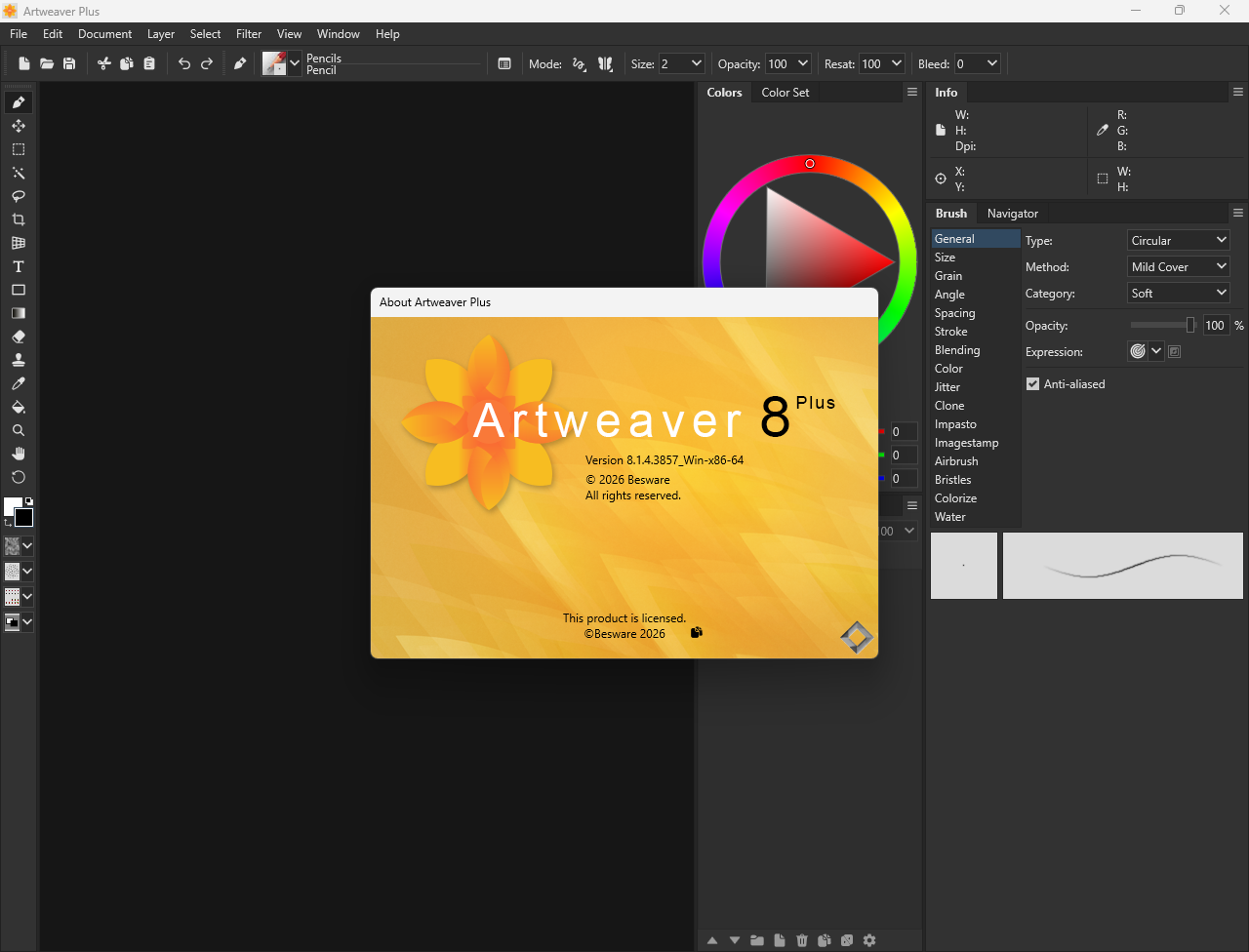Open the Layer menu
The image size is (1249, 952).
coord(161,34)
